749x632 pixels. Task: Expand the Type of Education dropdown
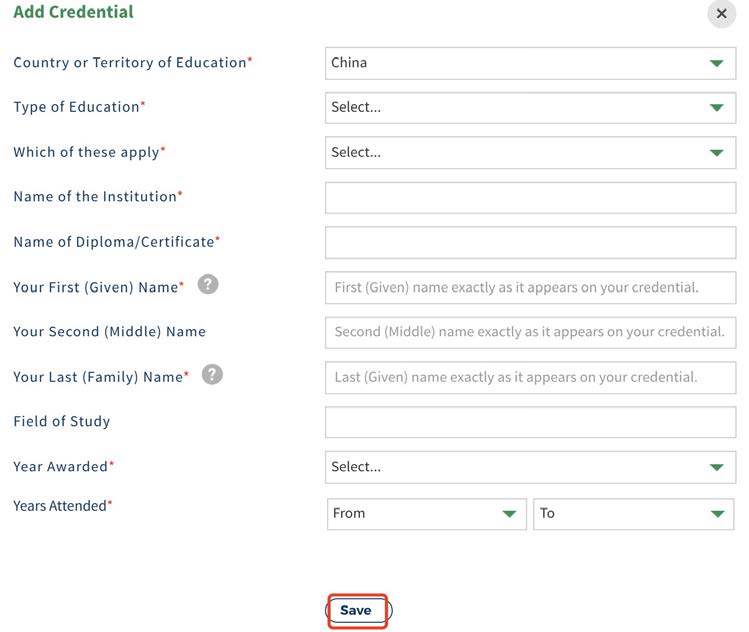(530, 108)
